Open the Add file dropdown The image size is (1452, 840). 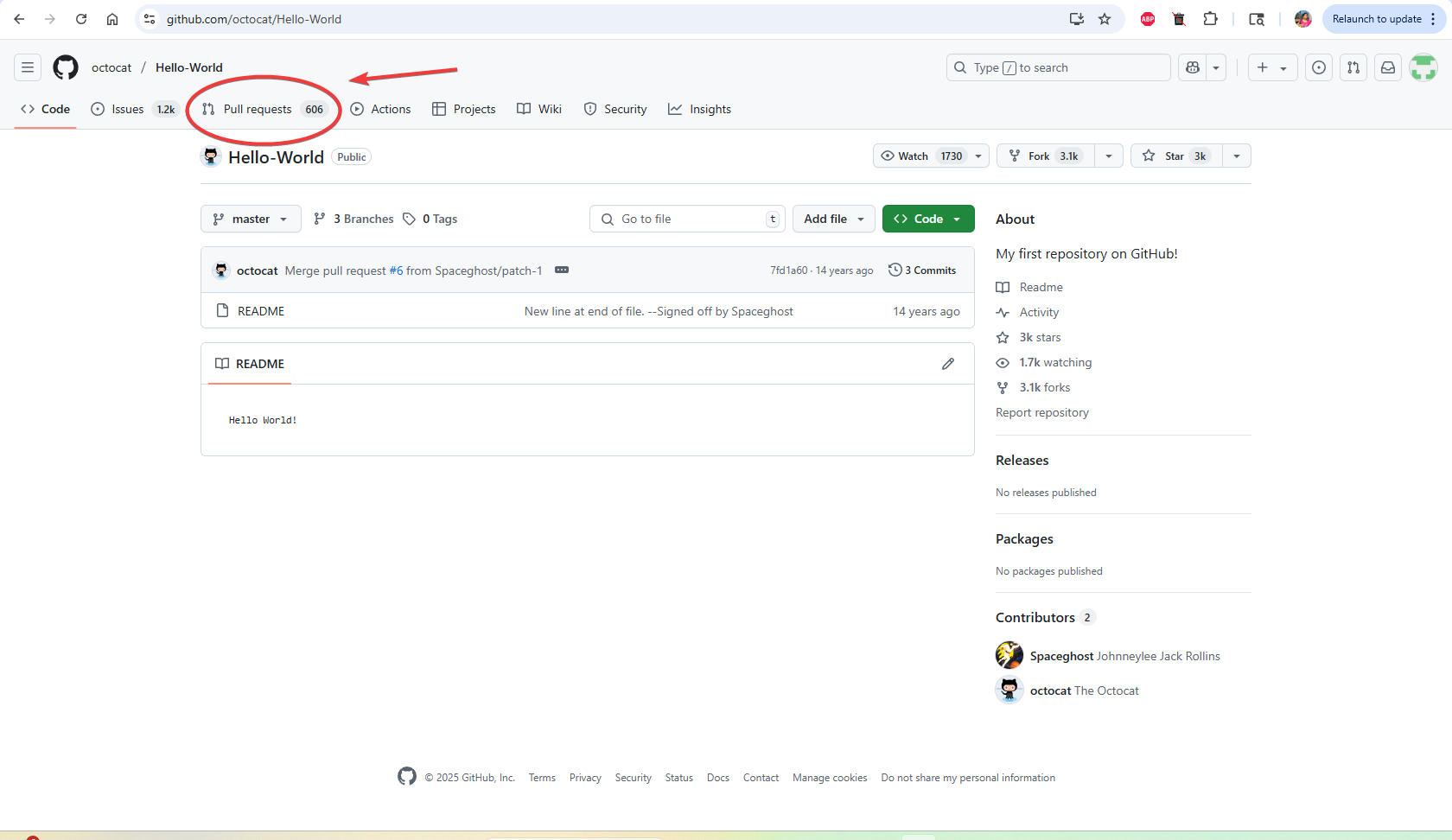(x=834, y=219)
